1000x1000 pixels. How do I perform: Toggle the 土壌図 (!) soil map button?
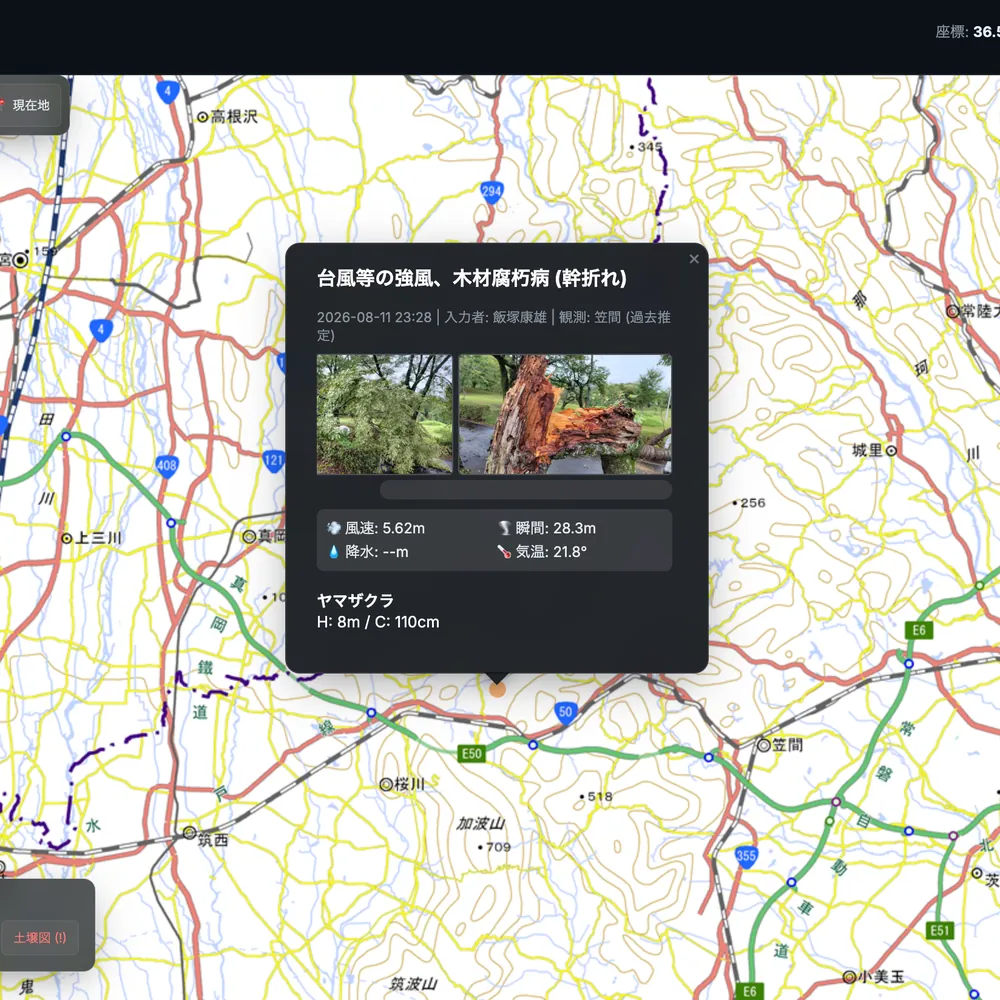(x=40, y=938)
